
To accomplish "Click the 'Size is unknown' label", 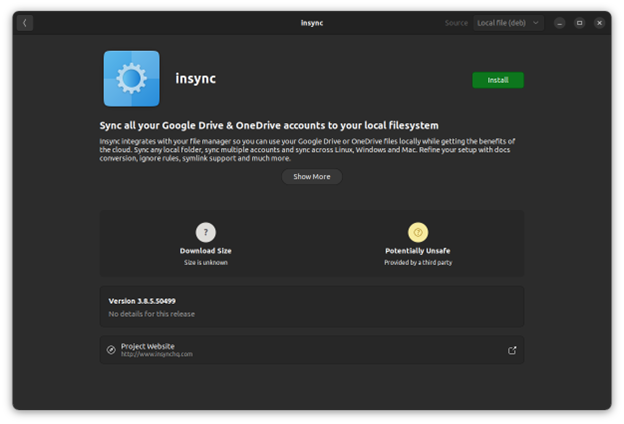I will point(206,262).
